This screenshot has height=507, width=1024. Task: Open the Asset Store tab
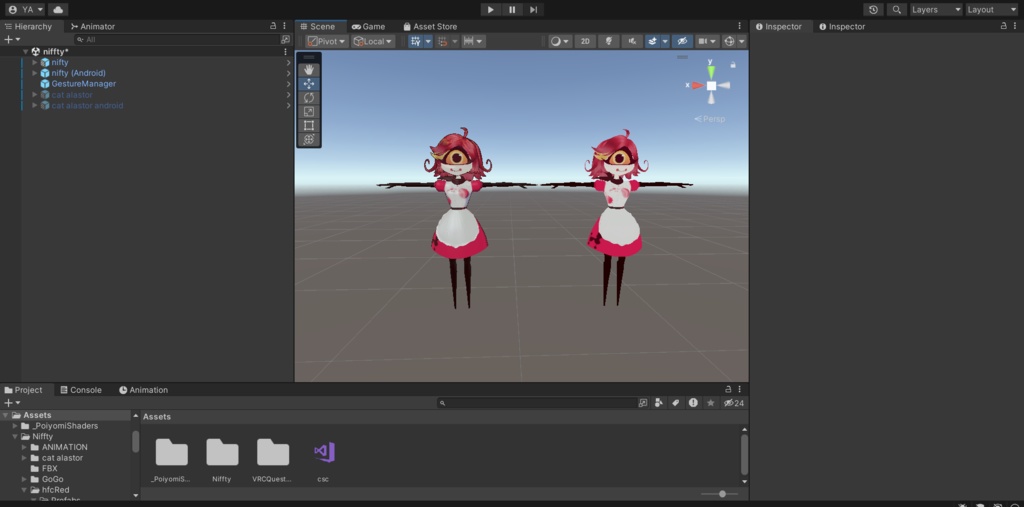tap(430, 26)
